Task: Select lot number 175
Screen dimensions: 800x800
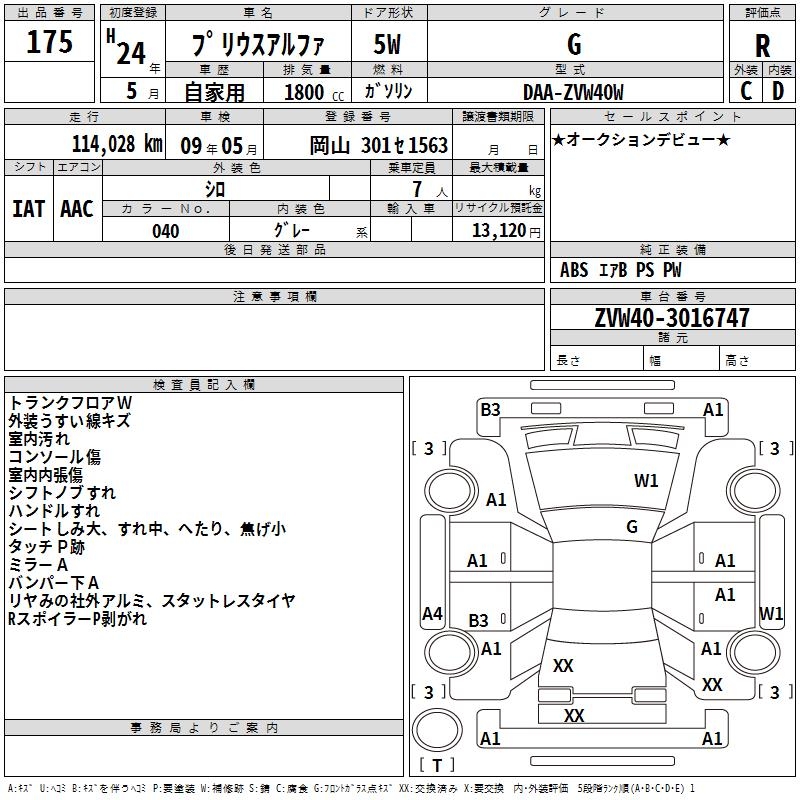Action: tap(50, 43)
